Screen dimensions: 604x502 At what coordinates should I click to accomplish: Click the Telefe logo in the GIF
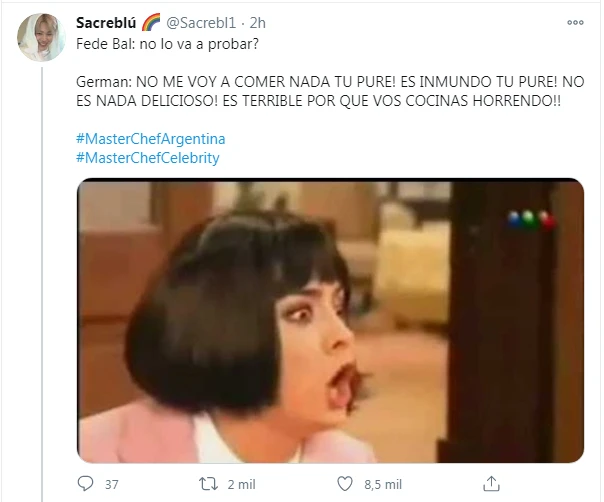point(532,219)
